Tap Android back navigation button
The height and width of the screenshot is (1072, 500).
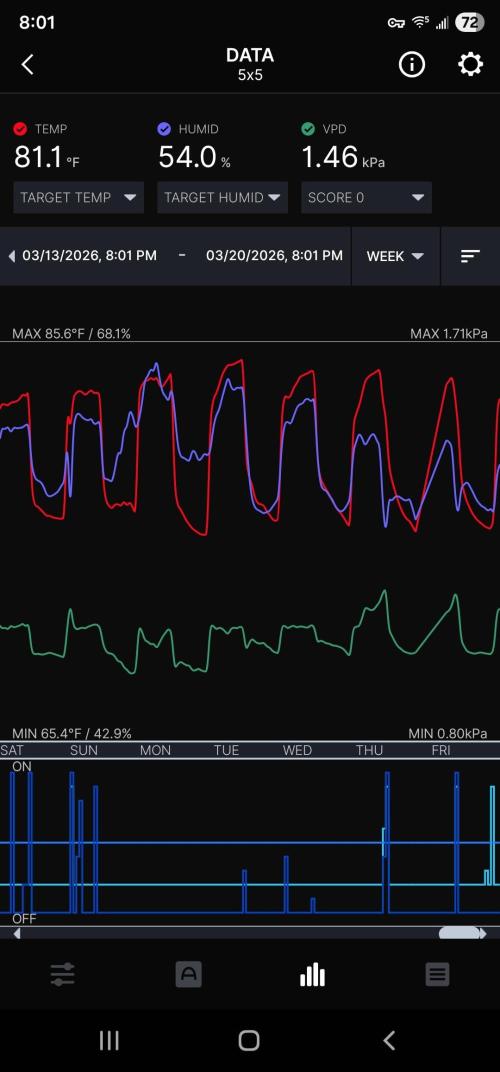[x=389, y=1041]
